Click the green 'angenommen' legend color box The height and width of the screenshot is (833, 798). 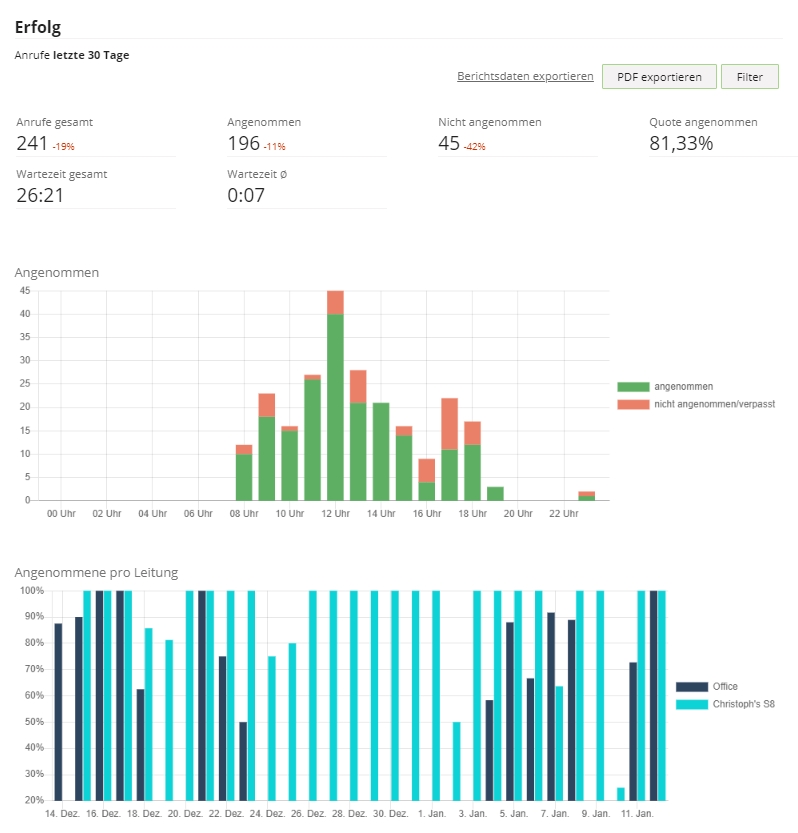coord(633,386)
